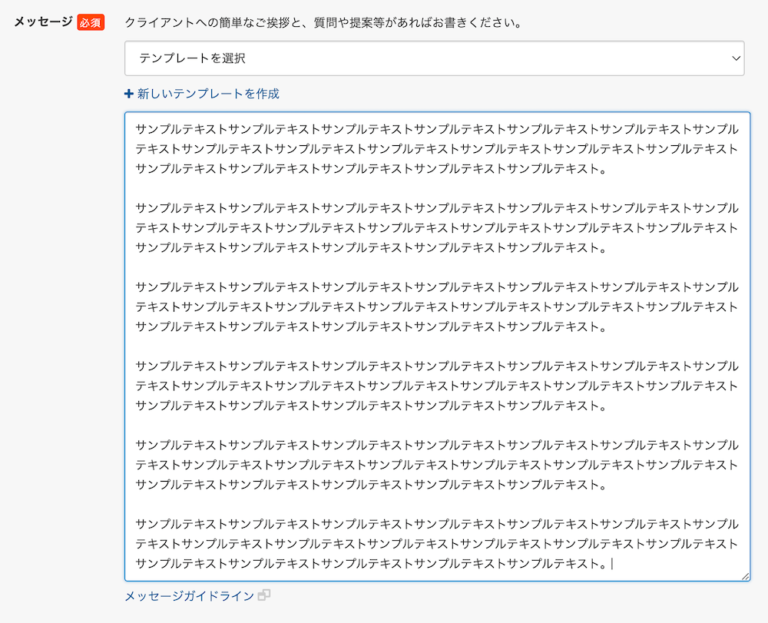
Task: Click the external-link icon beside メッセージガイドライン
Action: click(x=264, y=595)
